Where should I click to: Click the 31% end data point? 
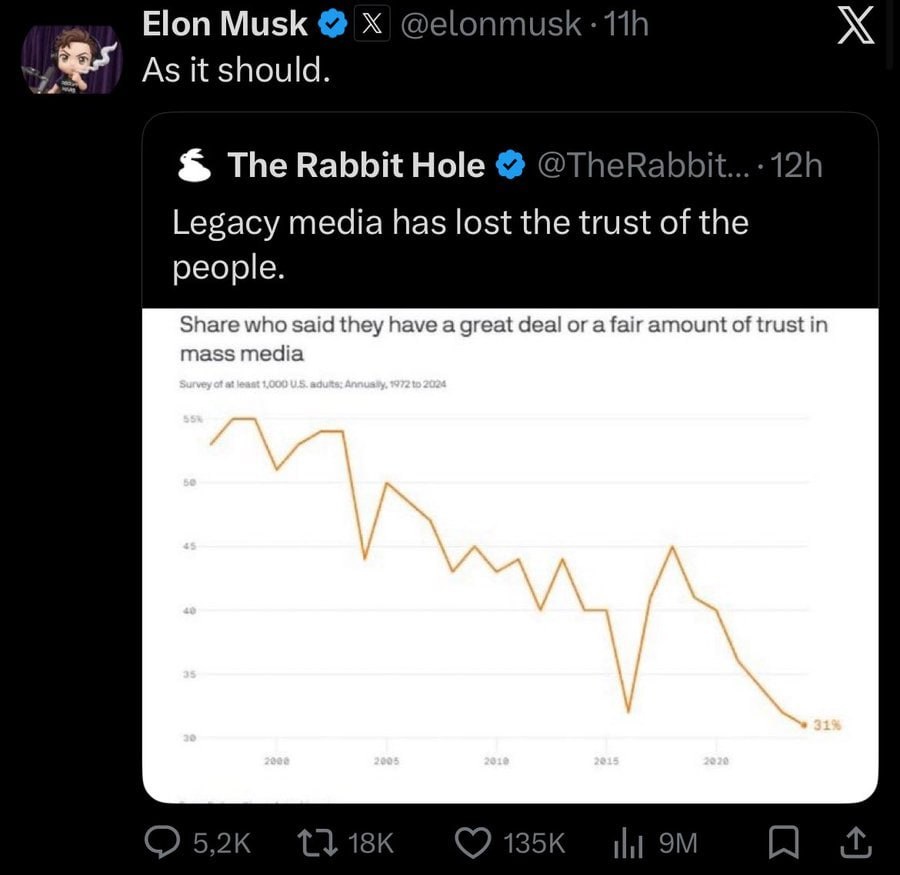coord(805,725)
